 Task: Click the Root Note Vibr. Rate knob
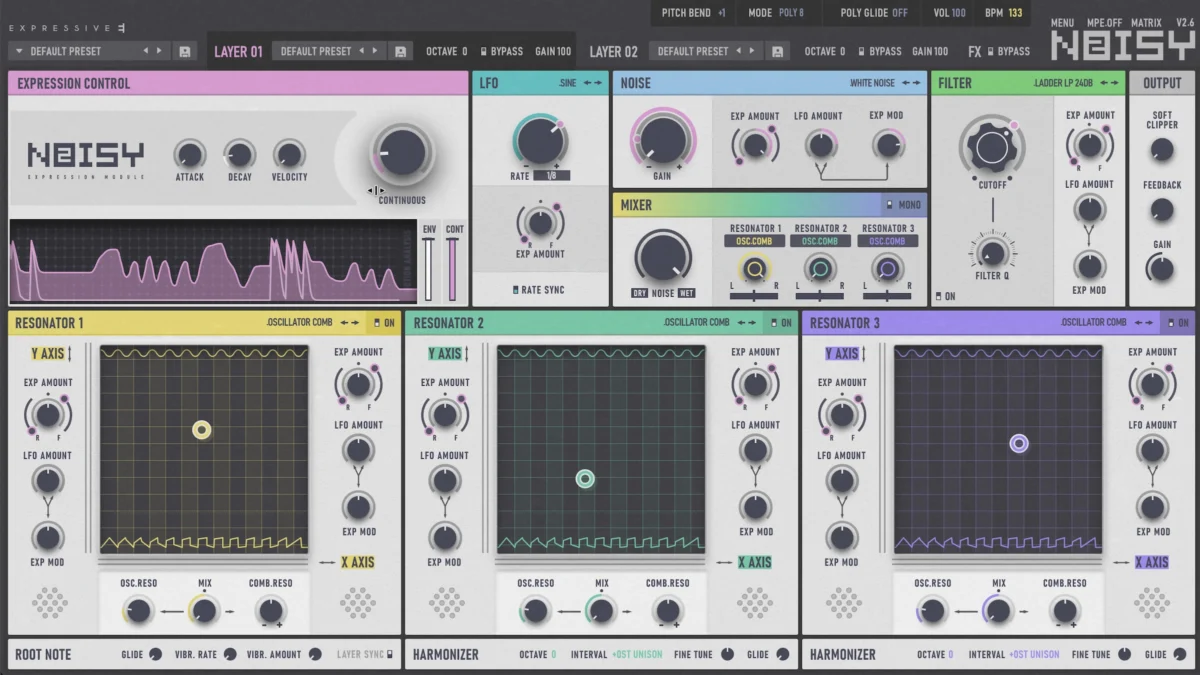(230, 654)
